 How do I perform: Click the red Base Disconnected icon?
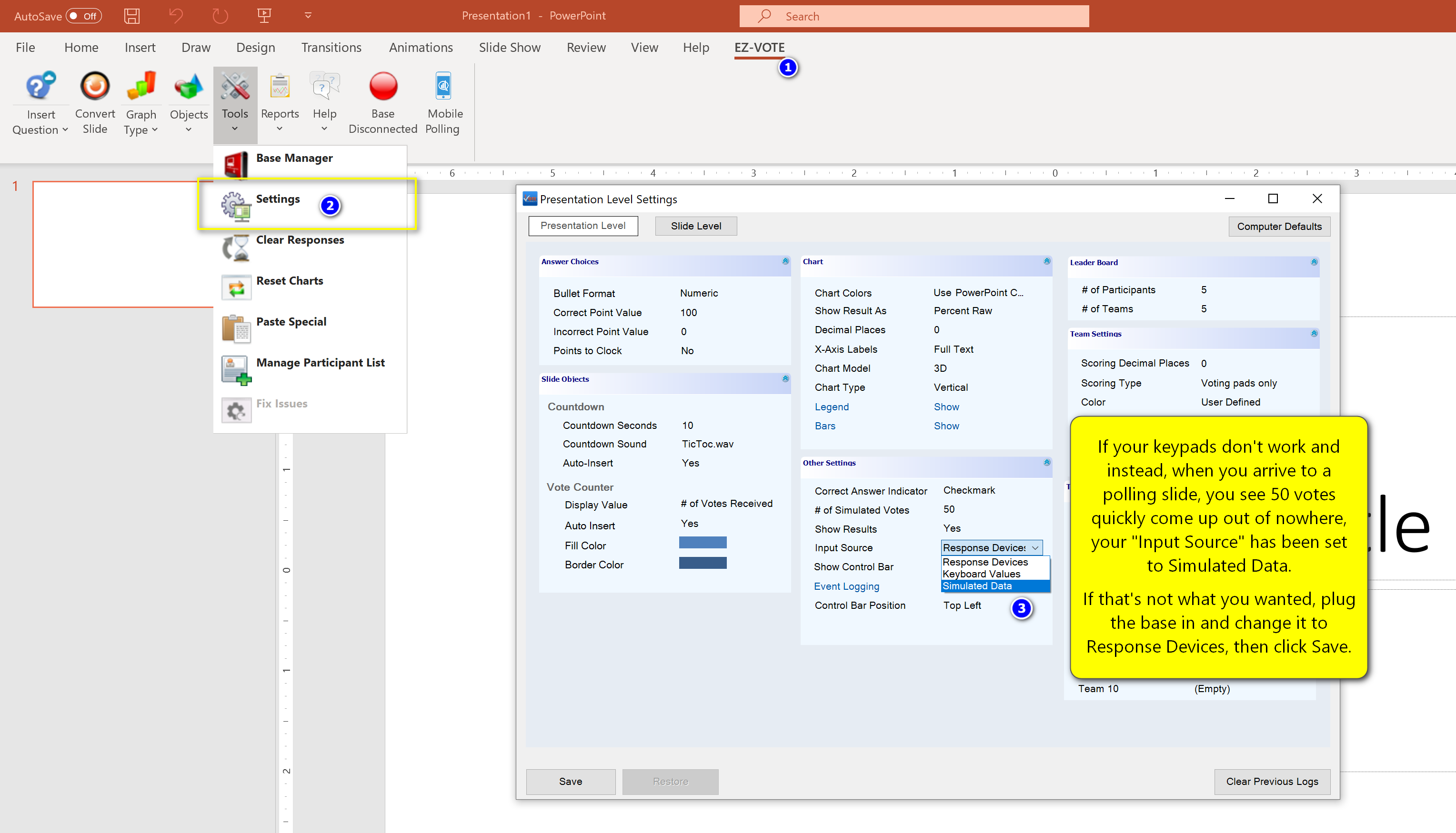(x=383, y=86)
